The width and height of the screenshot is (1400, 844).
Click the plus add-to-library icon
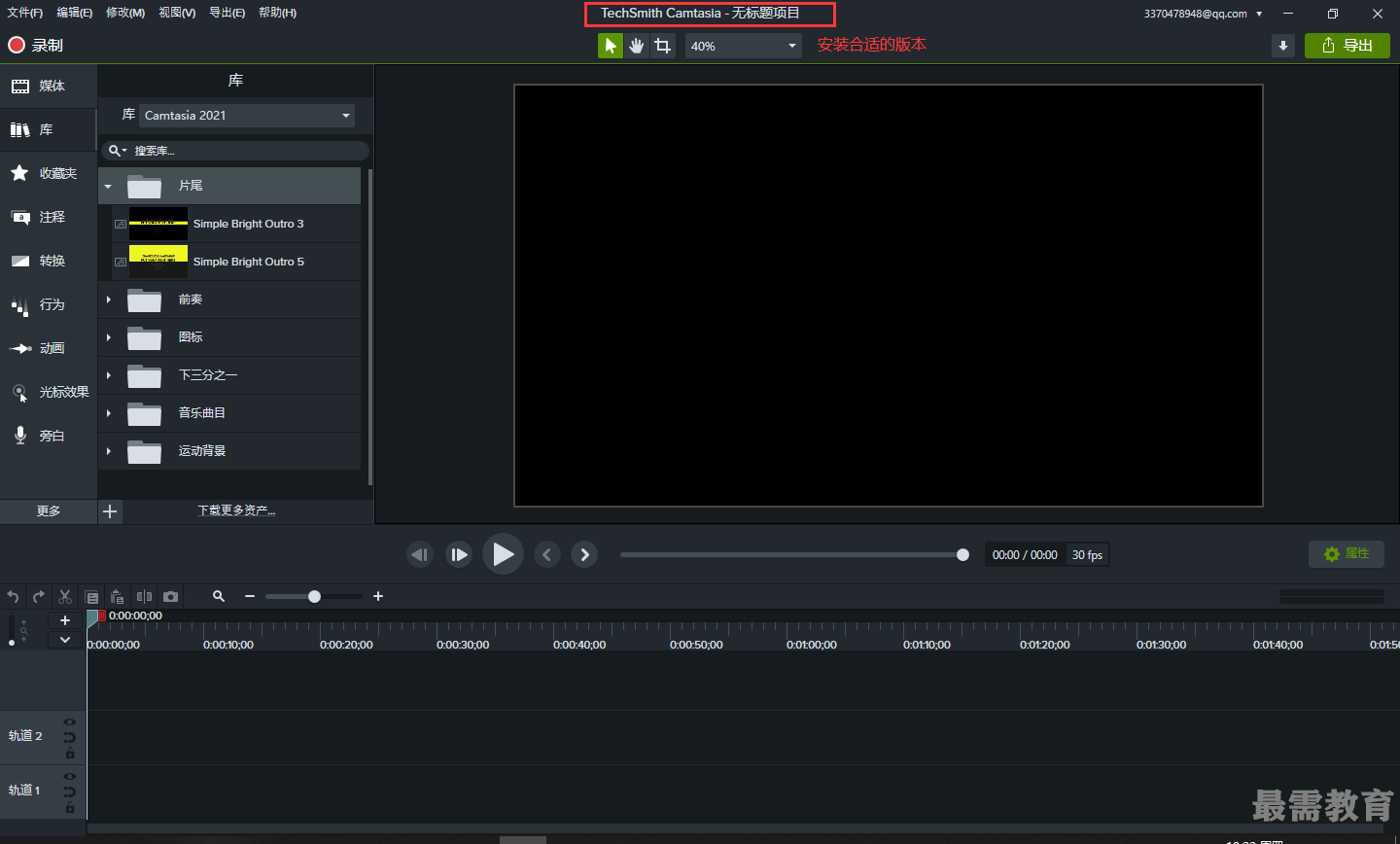110,511
